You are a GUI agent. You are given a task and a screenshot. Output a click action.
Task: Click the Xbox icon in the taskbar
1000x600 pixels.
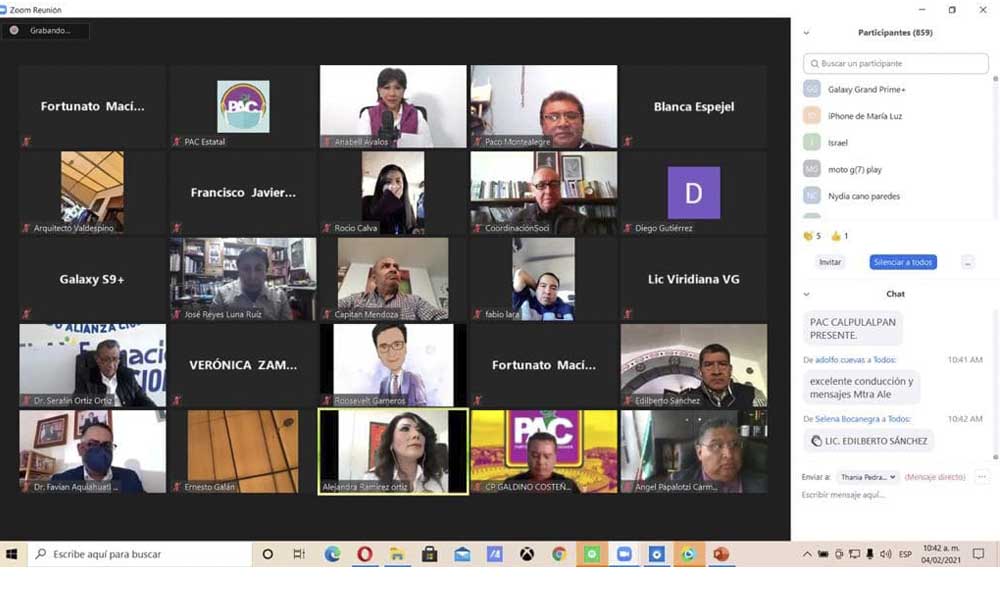[527, 554]
